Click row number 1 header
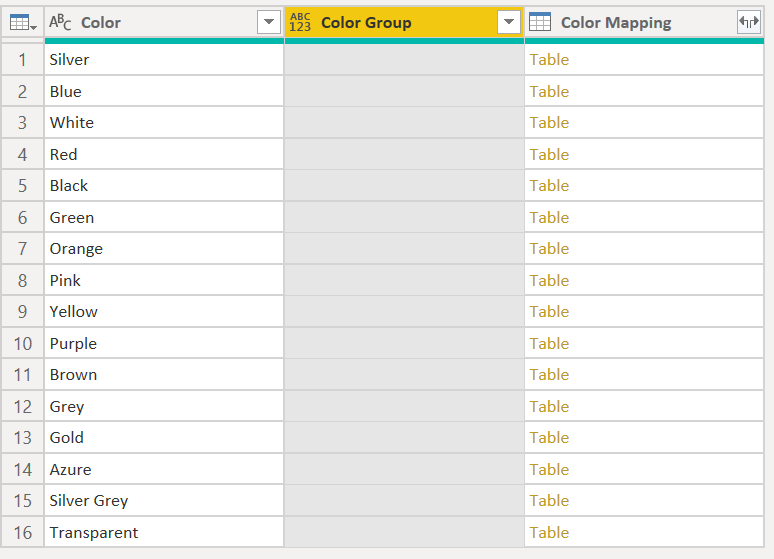This screenshot has height=559, width=774. point(22,60)
